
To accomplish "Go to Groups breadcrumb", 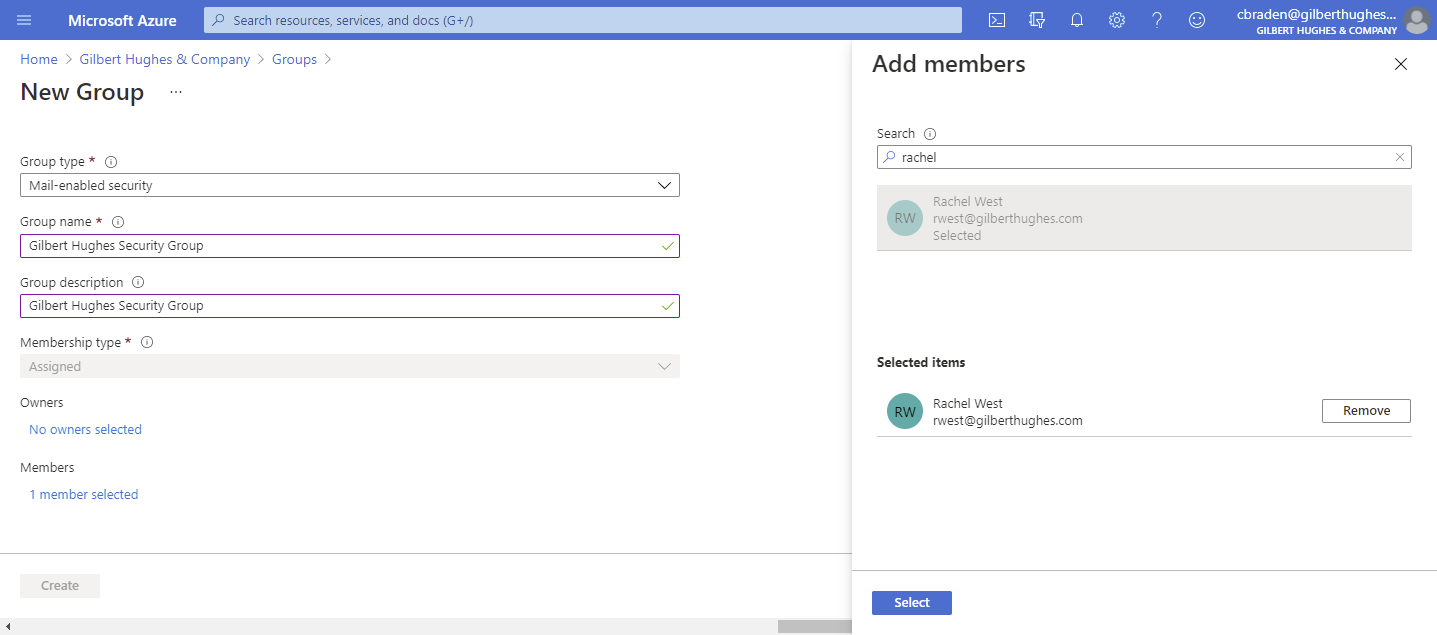I will (x=294, y=59).
